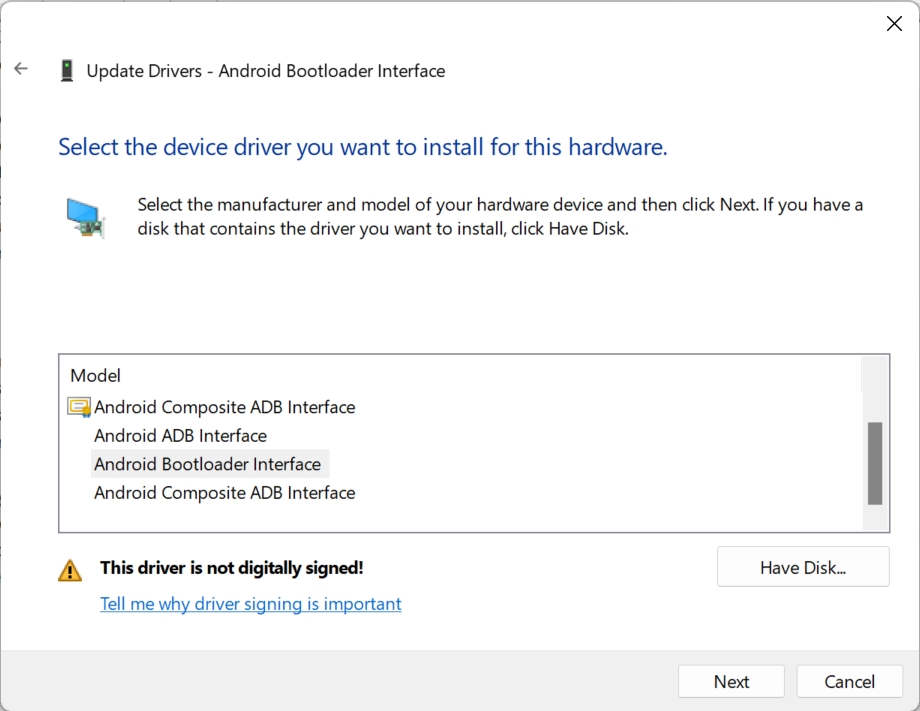This screenshot has height=711, width=920.
Task: Click the device icon beside Update Drivers title
Action: click(67, 71)
